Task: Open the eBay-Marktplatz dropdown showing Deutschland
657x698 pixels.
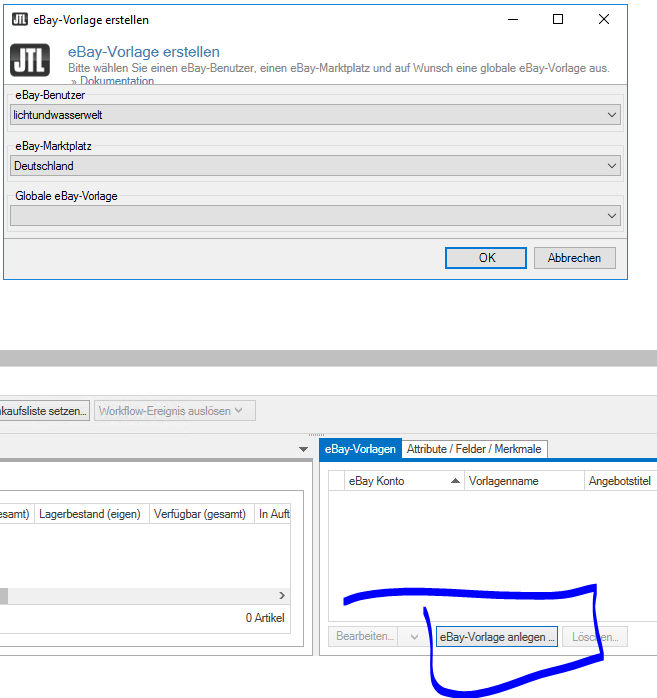Action: tap(315, 166)
